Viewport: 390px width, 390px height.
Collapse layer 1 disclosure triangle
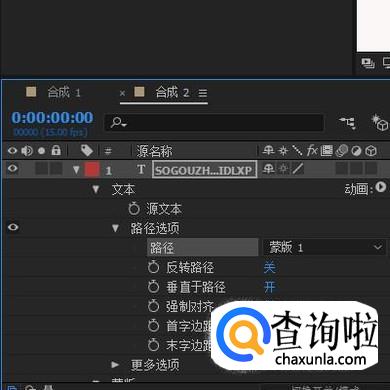[76, 170]
